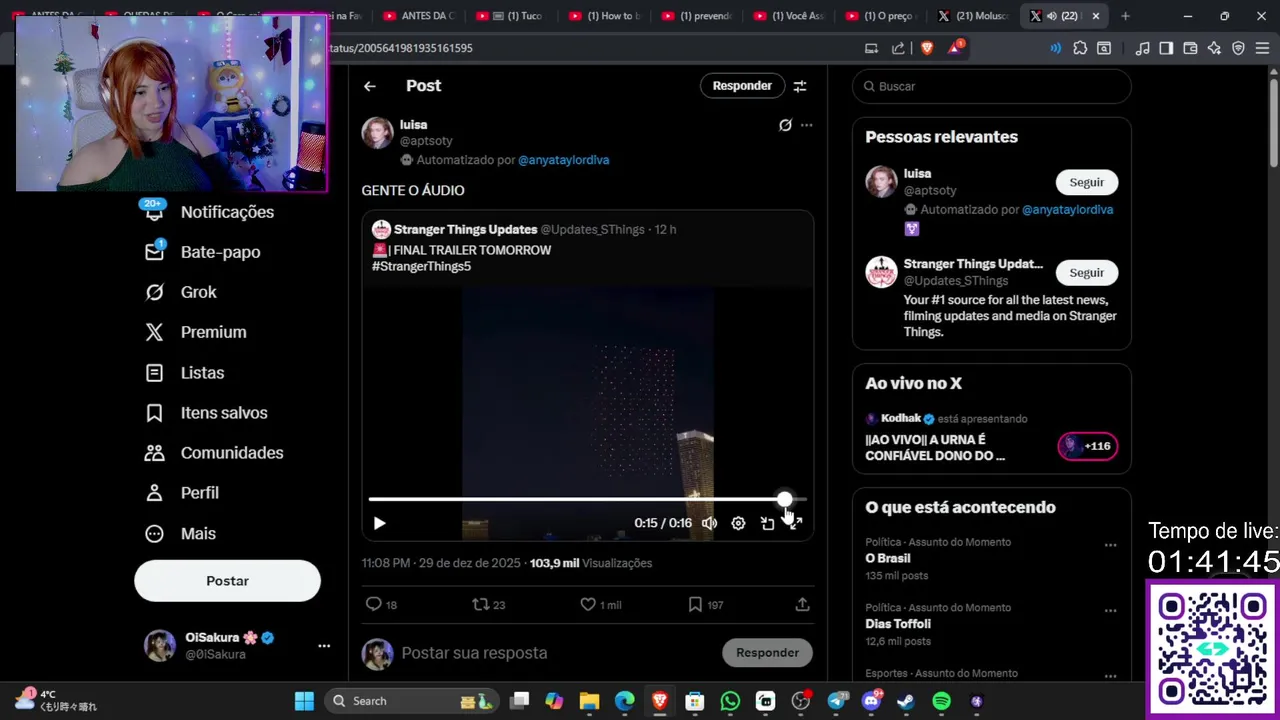This screenshot has width=1280, height=720.
Task: Open OiSakura account switcher dots
Action: click(x=324, y=646)
